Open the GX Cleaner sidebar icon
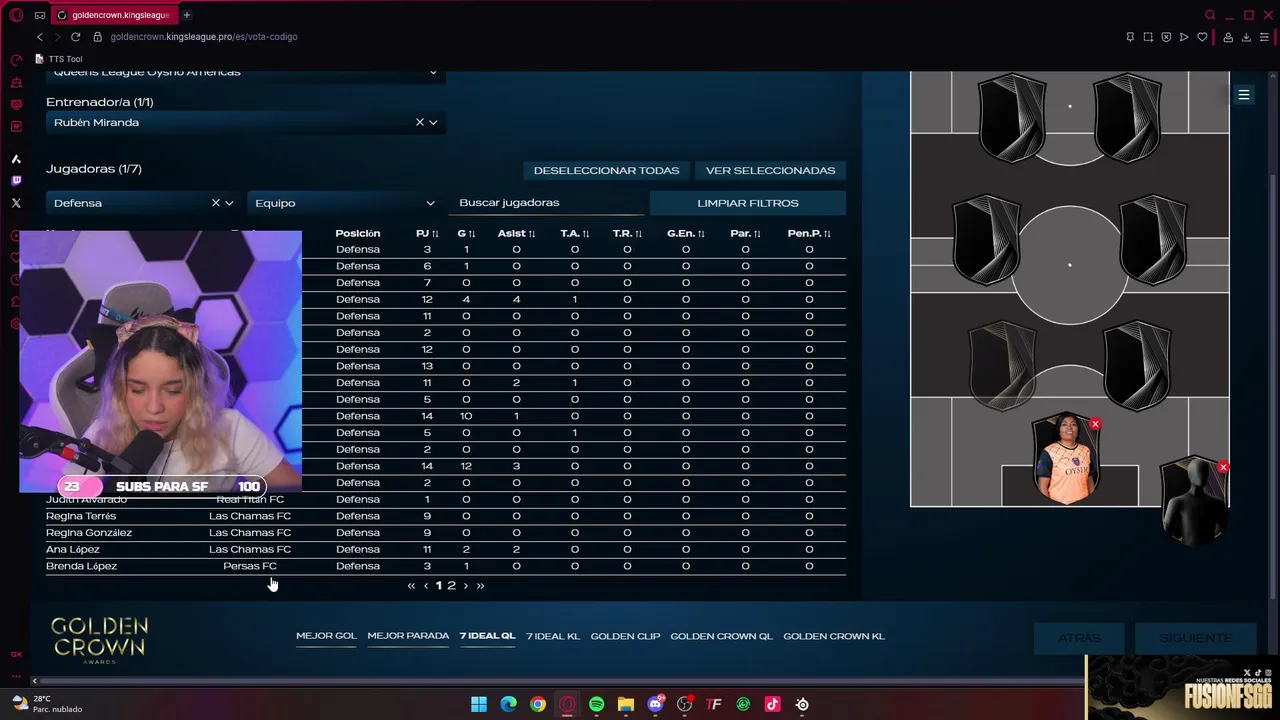 click(x=16, y=82)
